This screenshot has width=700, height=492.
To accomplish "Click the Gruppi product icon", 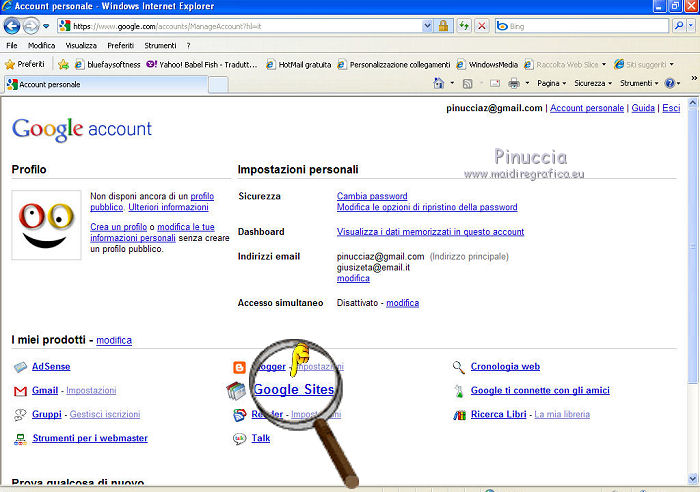I will tap(20, 415).
